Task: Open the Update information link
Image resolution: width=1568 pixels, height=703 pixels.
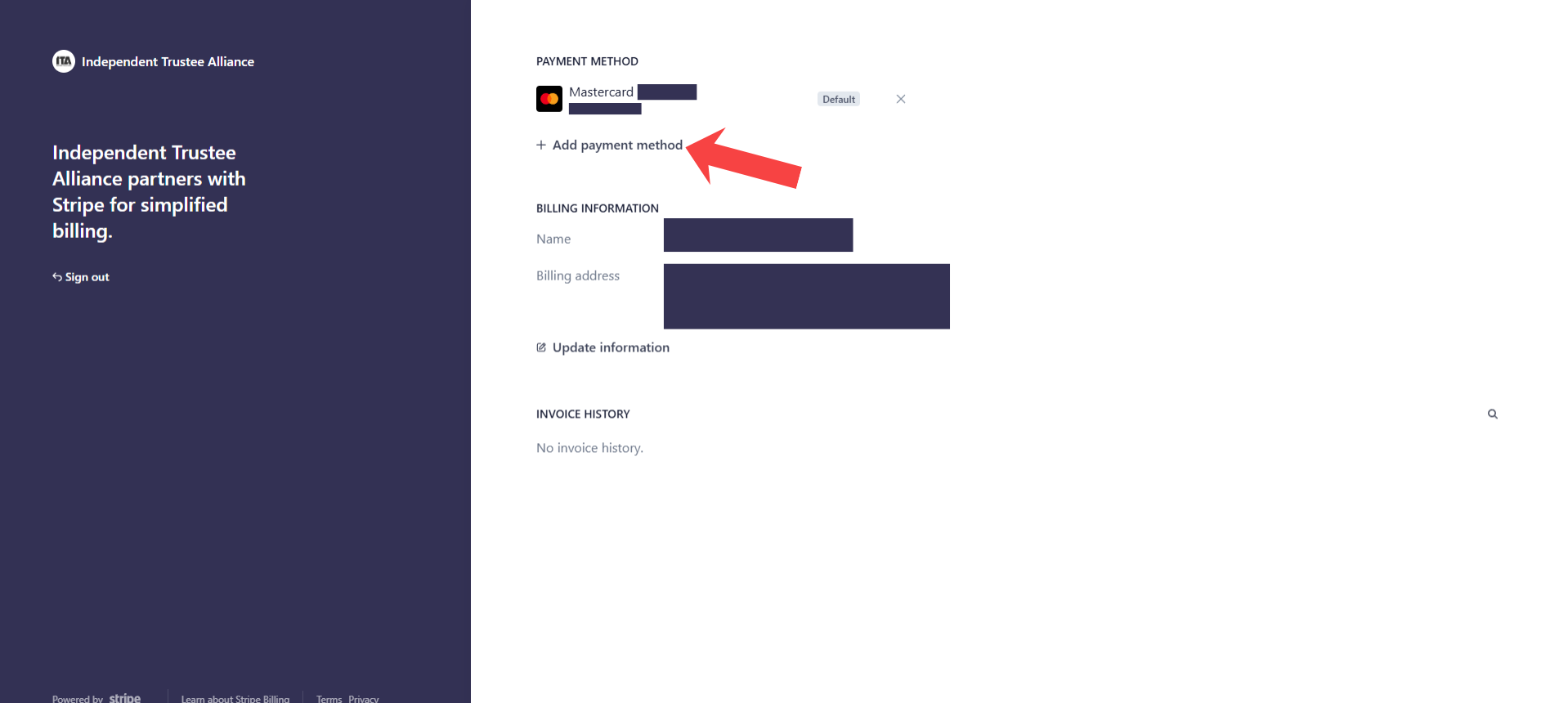Action: pyautogui.click(x=611, y=347)
